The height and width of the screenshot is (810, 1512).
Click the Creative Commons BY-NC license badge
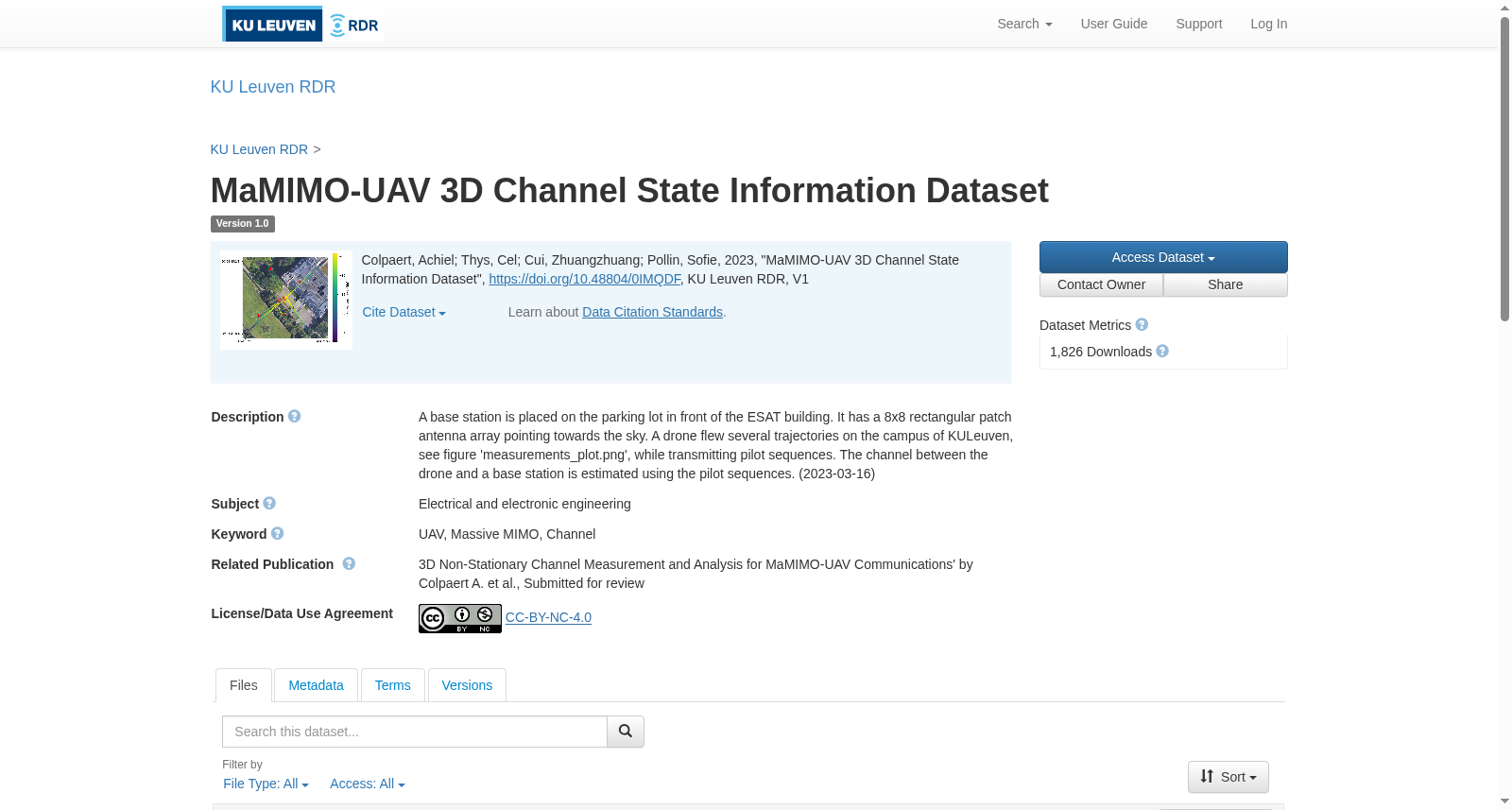(x=460, y=618)
